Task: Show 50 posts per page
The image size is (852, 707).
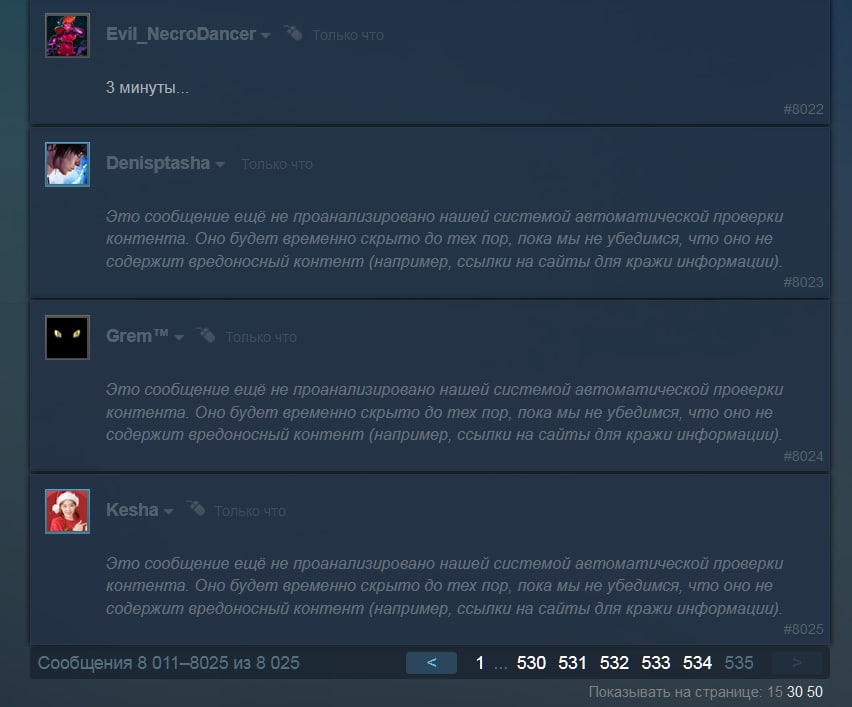Action: (x=815, y=692)
